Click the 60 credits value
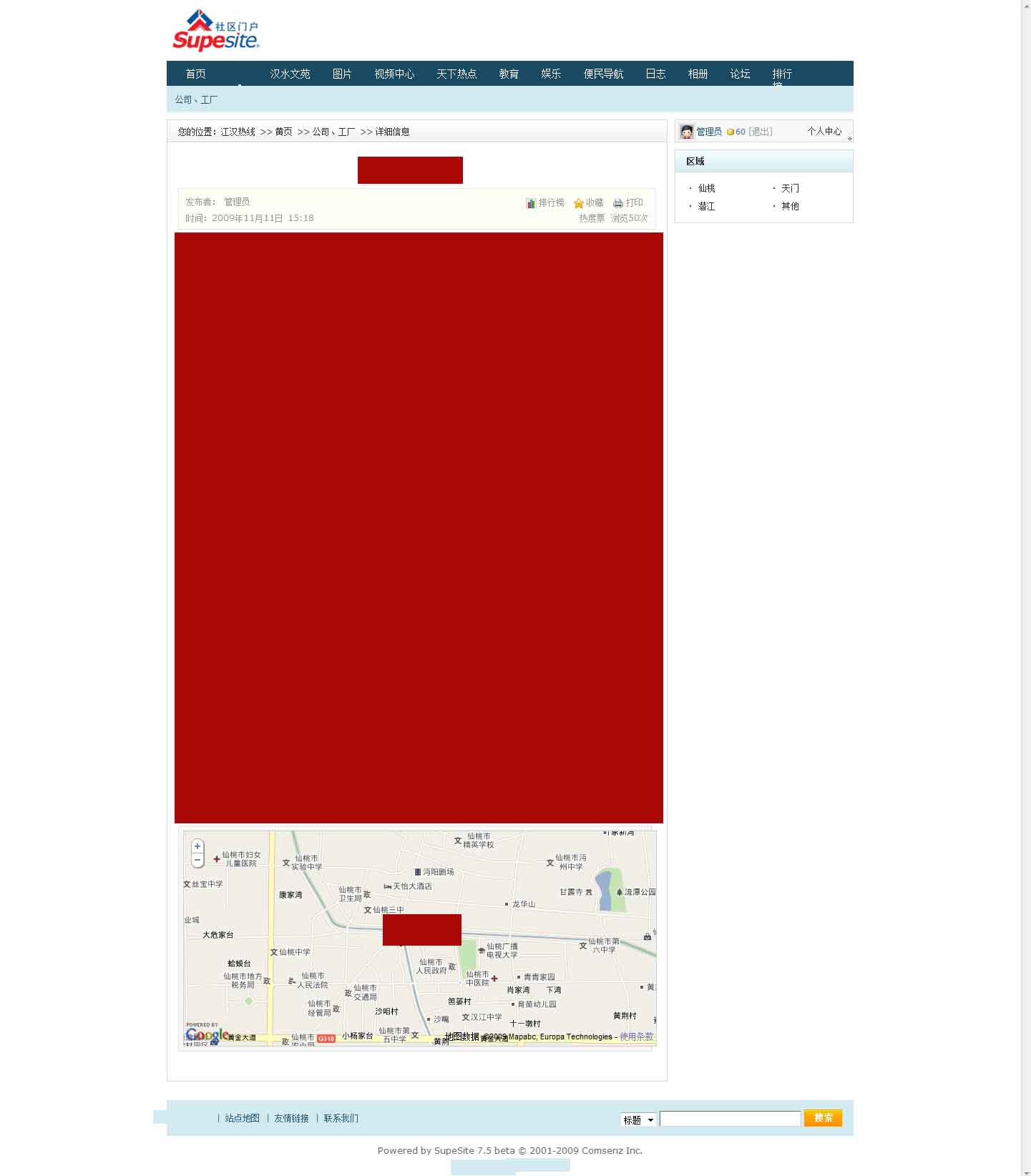 click(x=741, y=132)
